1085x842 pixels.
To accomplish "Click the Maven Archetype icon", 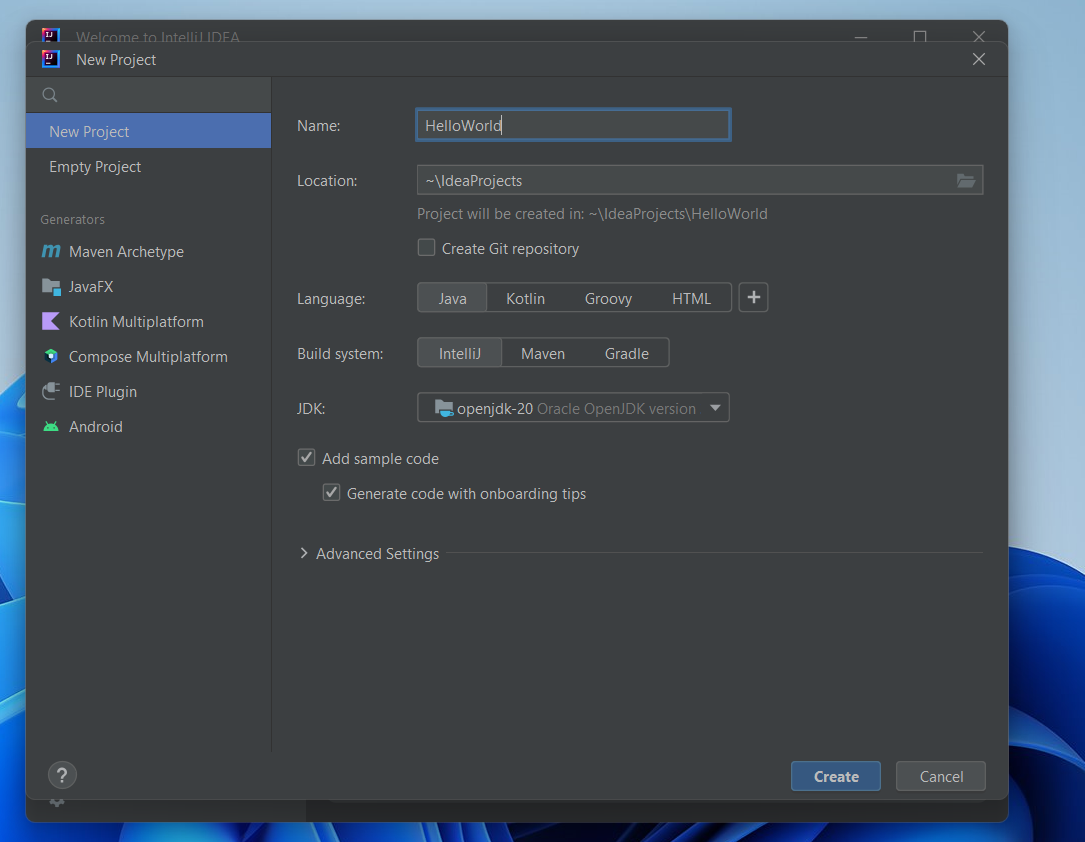I will tap(51, 251).
